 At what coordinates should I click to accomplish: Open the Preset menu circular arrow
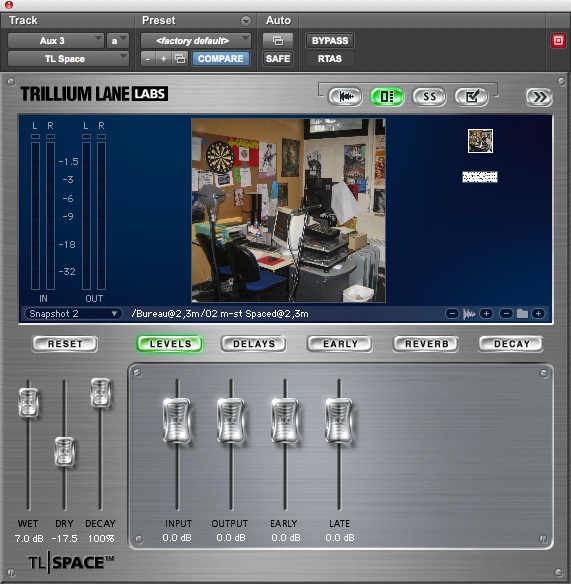point(246,20)
